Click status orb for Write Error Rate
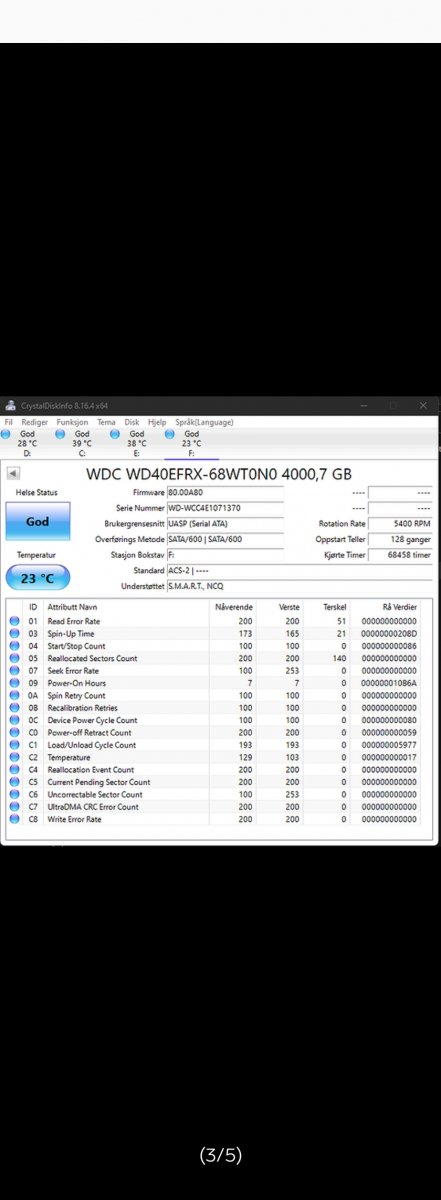This screenshot has width=441, height=1200. point(15,819)
